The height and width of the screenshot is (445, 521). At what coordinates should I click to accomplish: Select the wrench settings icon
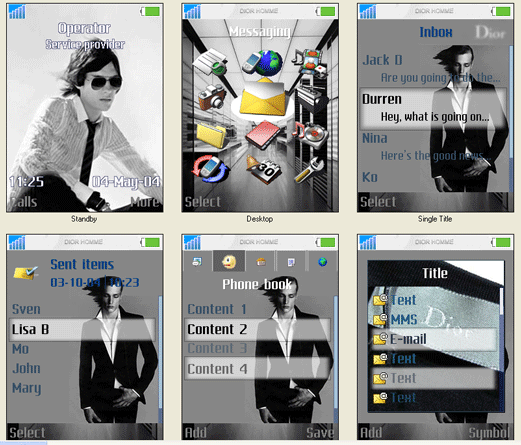pos(309,170)
